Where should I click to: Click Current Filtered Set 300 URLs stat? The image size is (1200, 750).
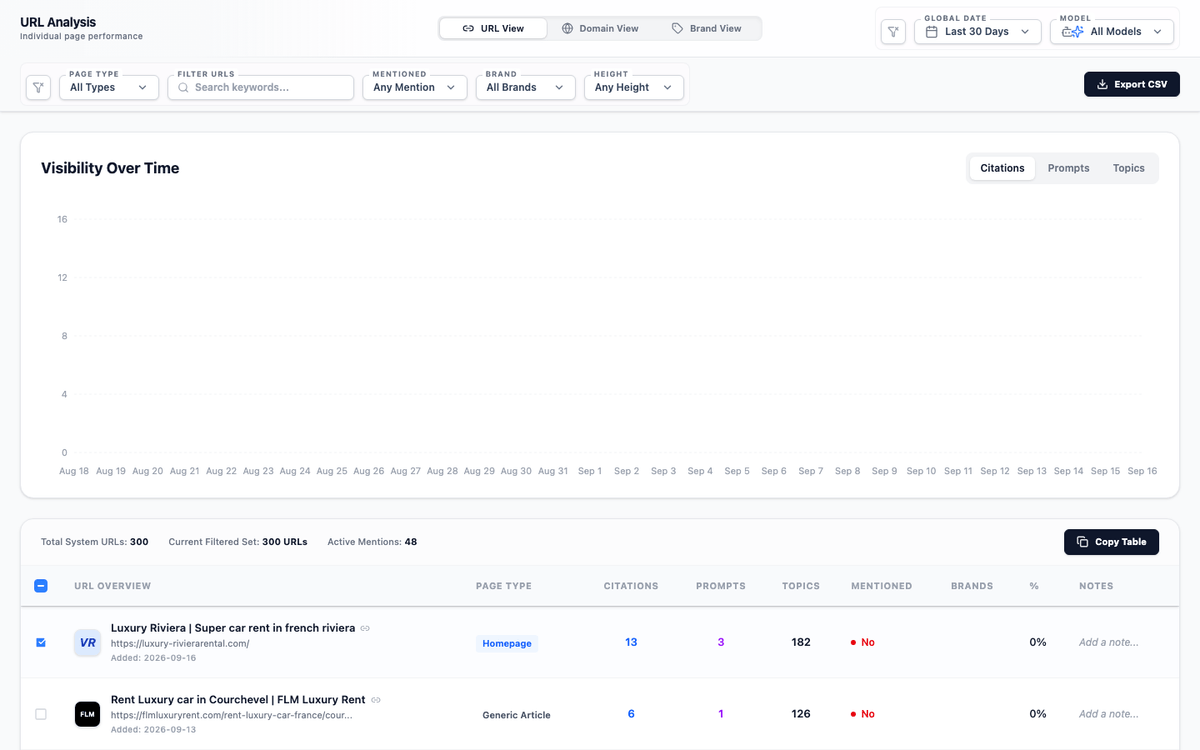238,542
